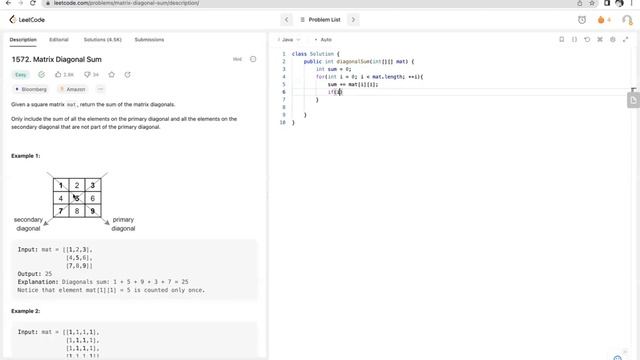
Task: Click the for loop line in the editor
Action: pos(369,77)
